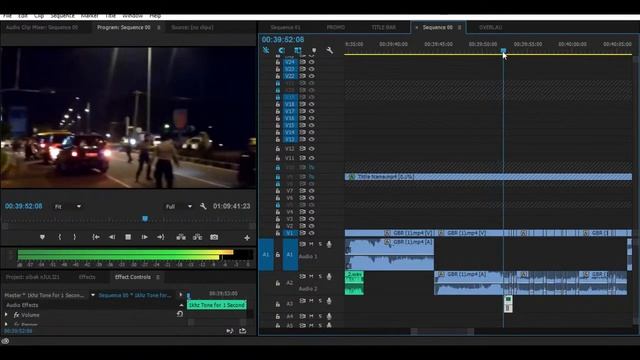
Task: Click the Mark In button
Action: click(x=60, y=237)
